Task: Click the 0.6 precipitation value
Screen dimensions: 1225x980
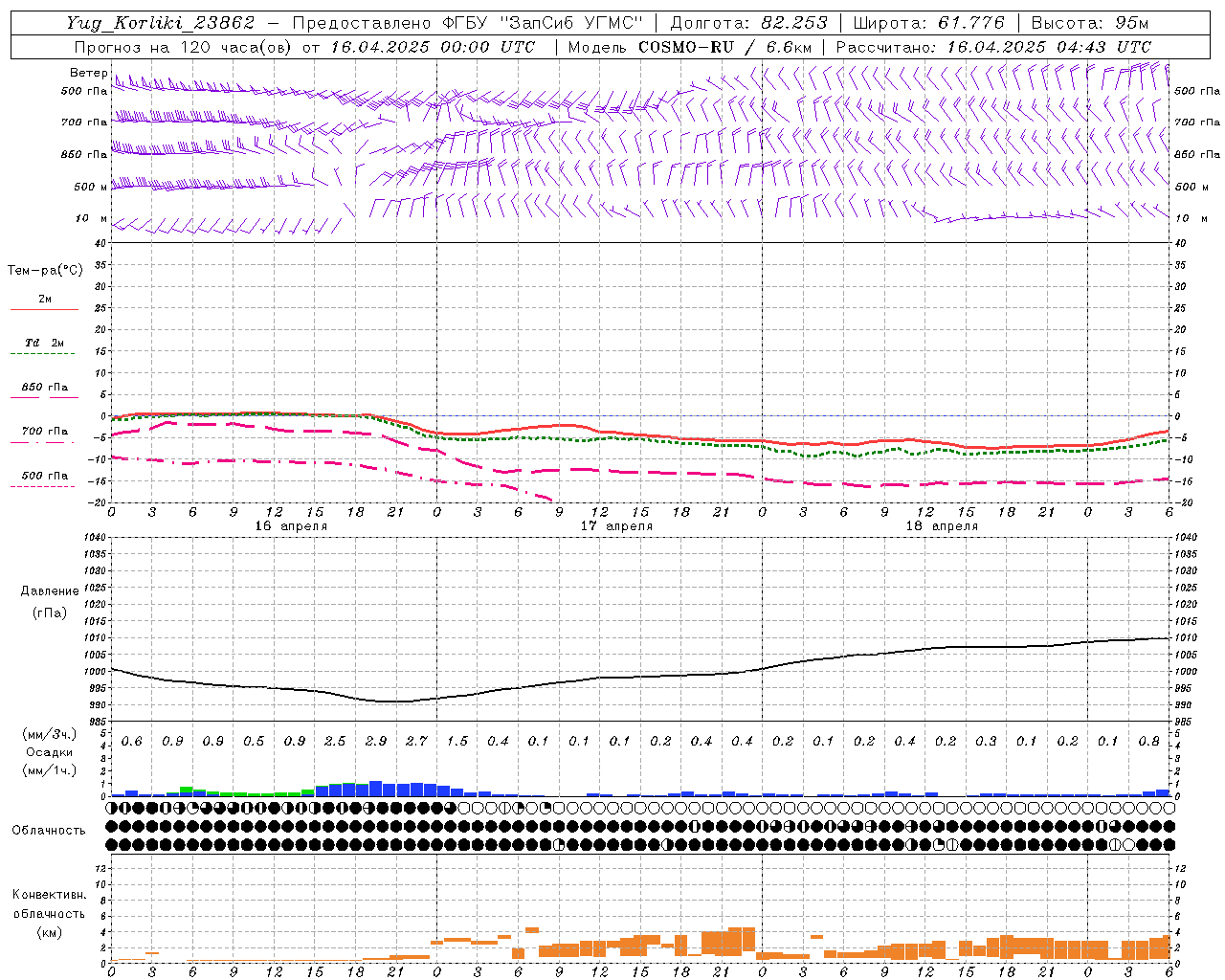Action: coord(131,742)
